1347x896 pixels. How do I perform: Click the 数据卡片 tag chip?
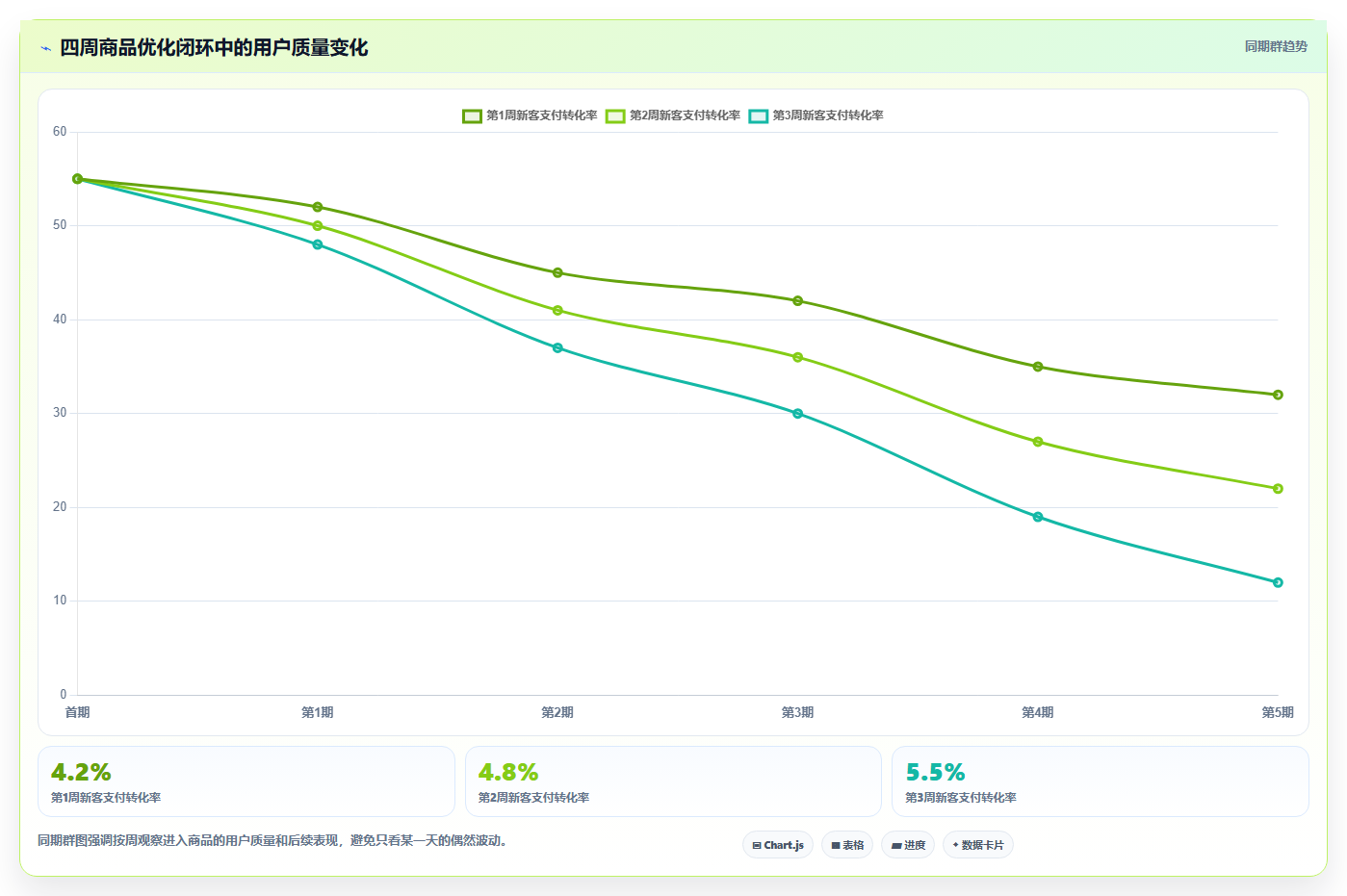(x=978, y=845)
